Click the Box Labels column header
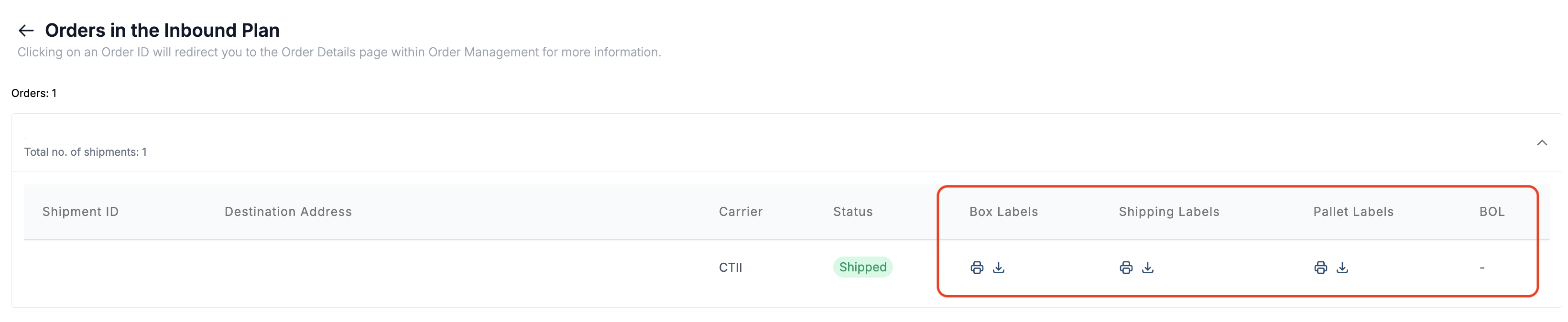1568x322 pixels. (1003, 212)
